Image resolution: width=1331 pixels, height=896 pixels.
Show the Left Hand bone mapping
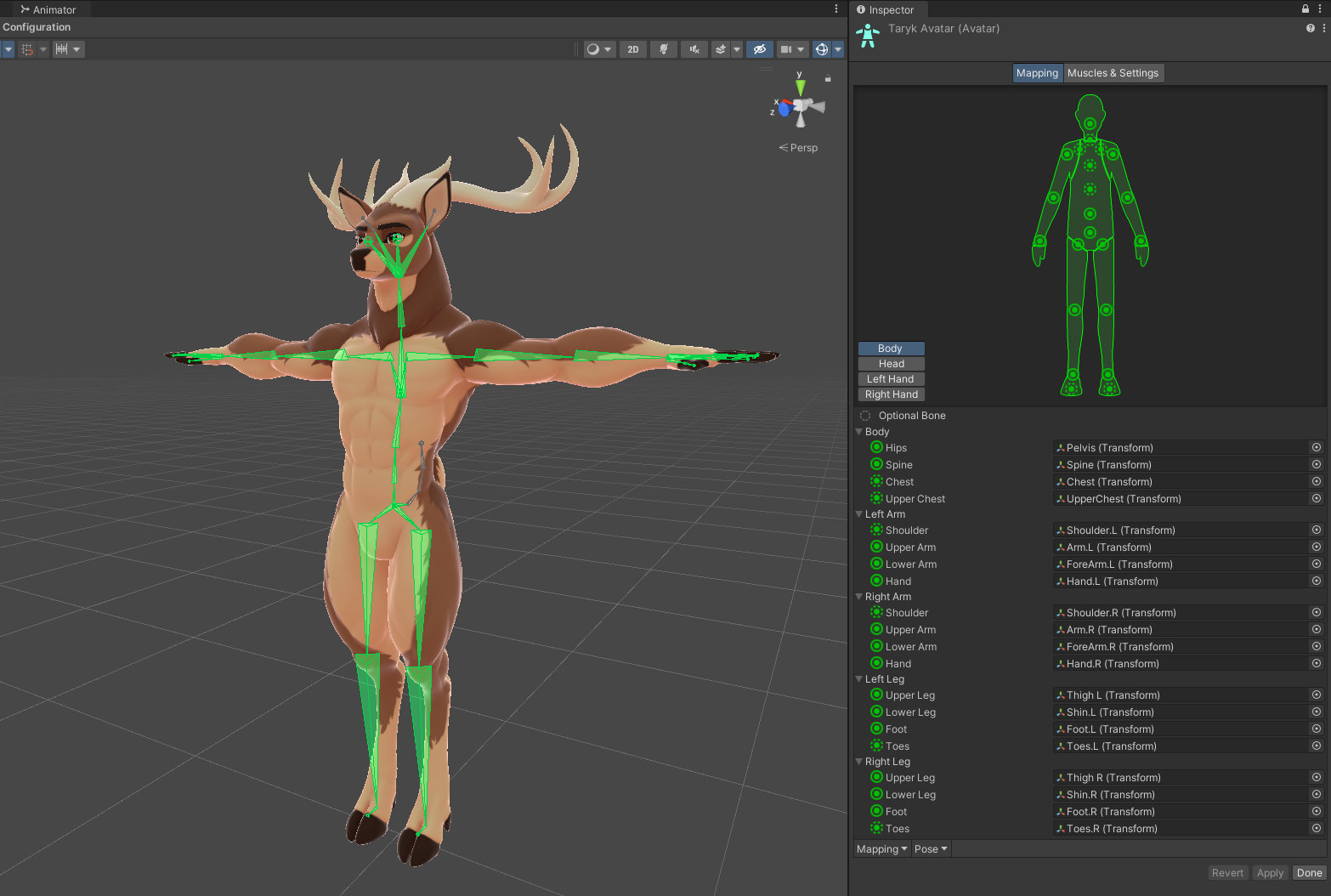[890, 379]
